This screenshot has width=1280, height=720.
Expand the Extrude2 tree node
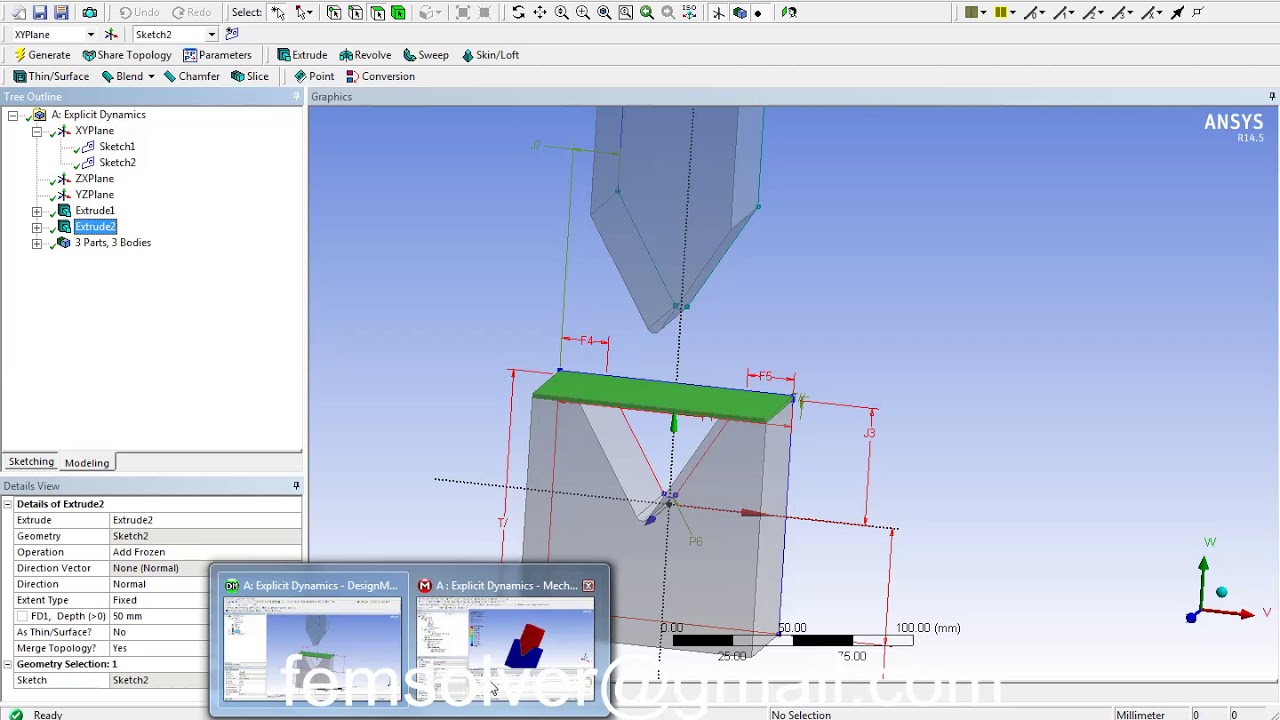(x=37, y=227)
